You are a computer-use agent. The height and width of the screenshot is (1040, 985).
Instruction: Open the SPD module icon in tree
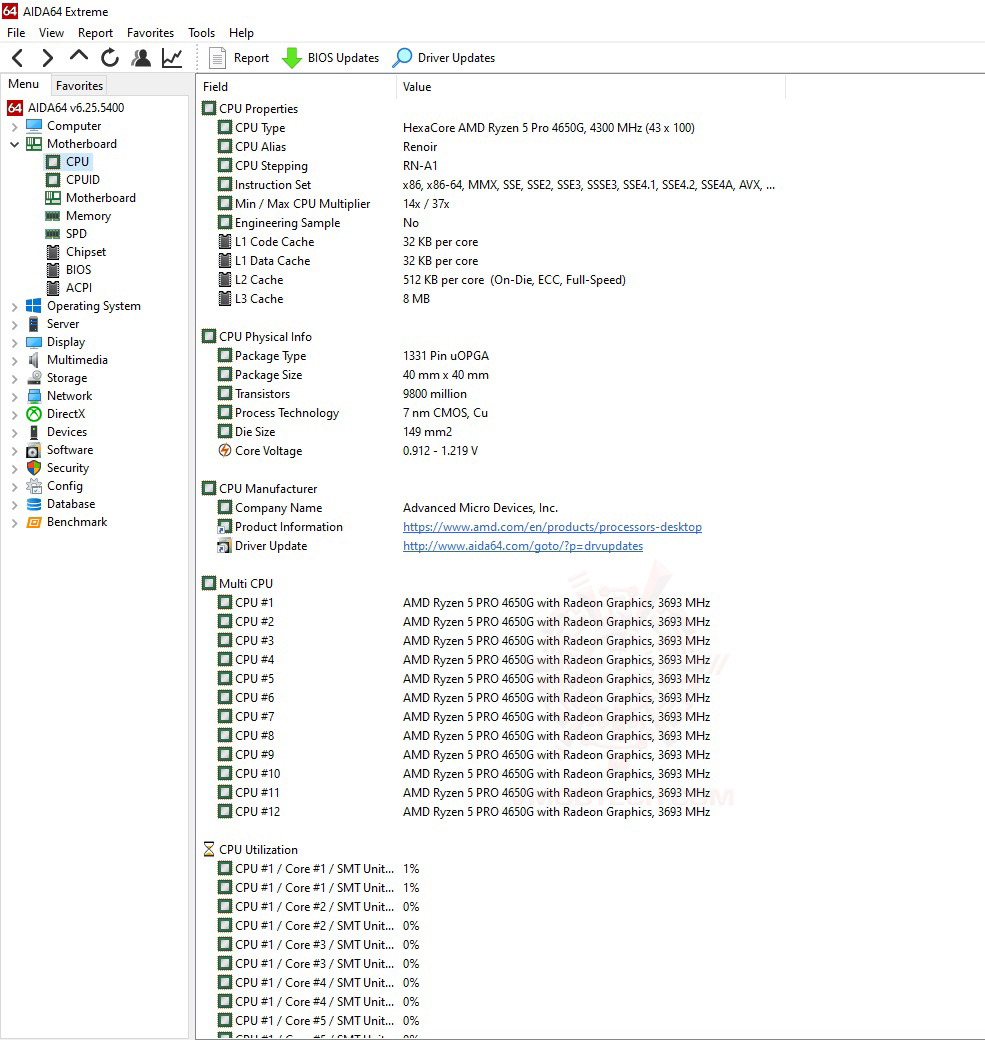pyautogui.click(x=53, y=233)
